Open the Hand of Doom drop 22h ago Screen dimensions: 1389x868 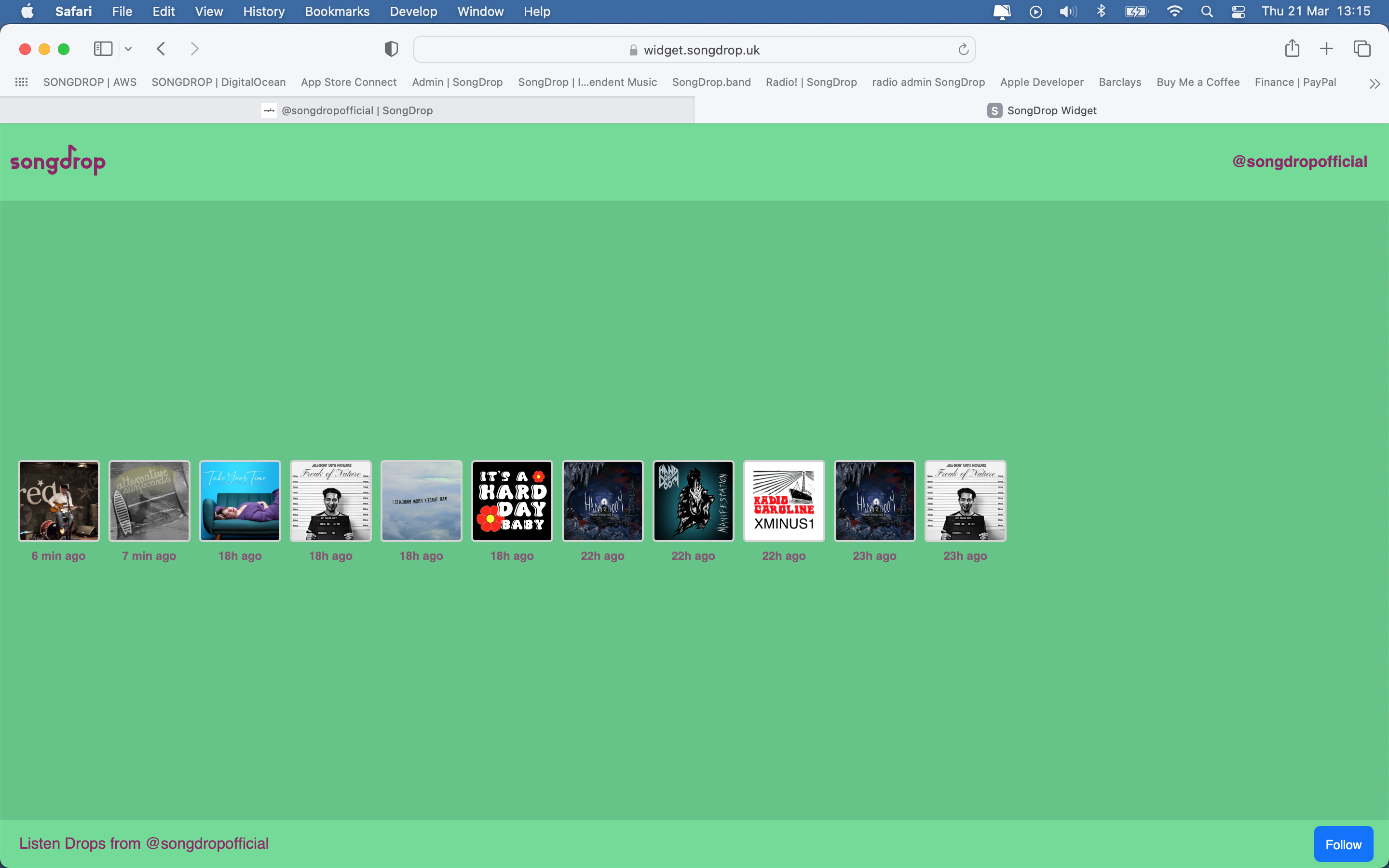pos(603,501)
